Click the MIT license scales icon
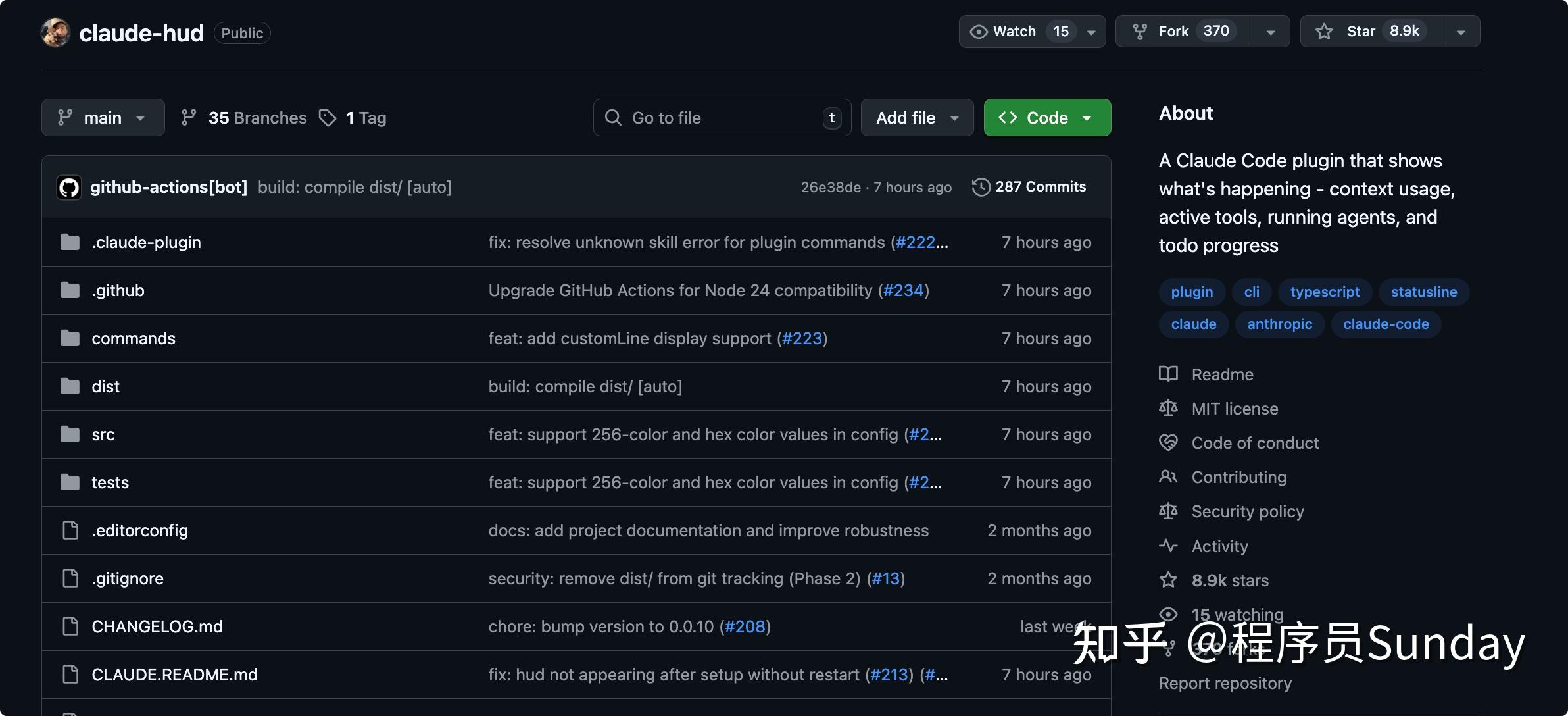The width and height of the screenshot is (1568, 716). [1168, 408]
